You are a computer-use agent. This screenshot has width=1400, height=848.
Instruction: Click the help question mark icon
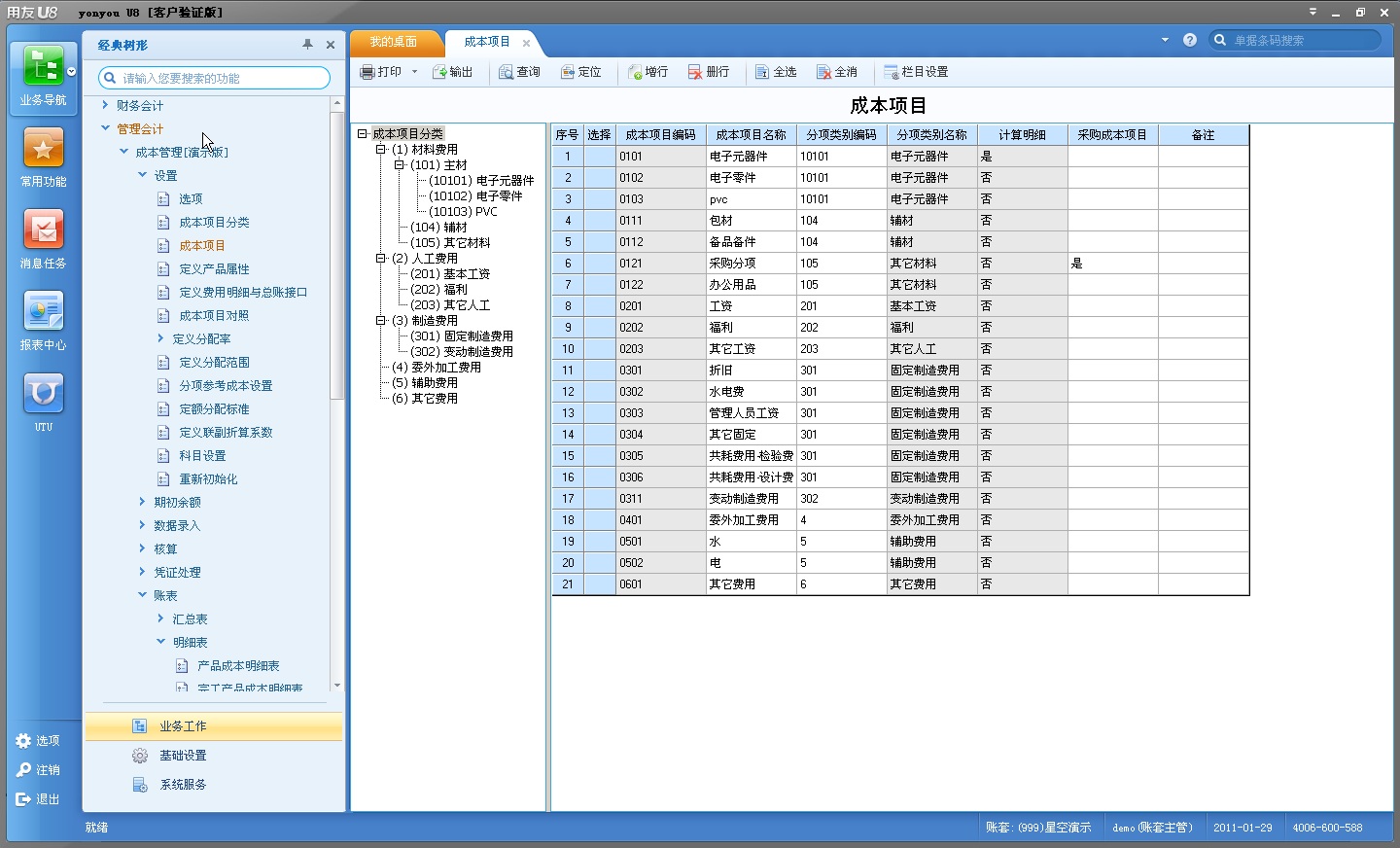pos(1190,40)
